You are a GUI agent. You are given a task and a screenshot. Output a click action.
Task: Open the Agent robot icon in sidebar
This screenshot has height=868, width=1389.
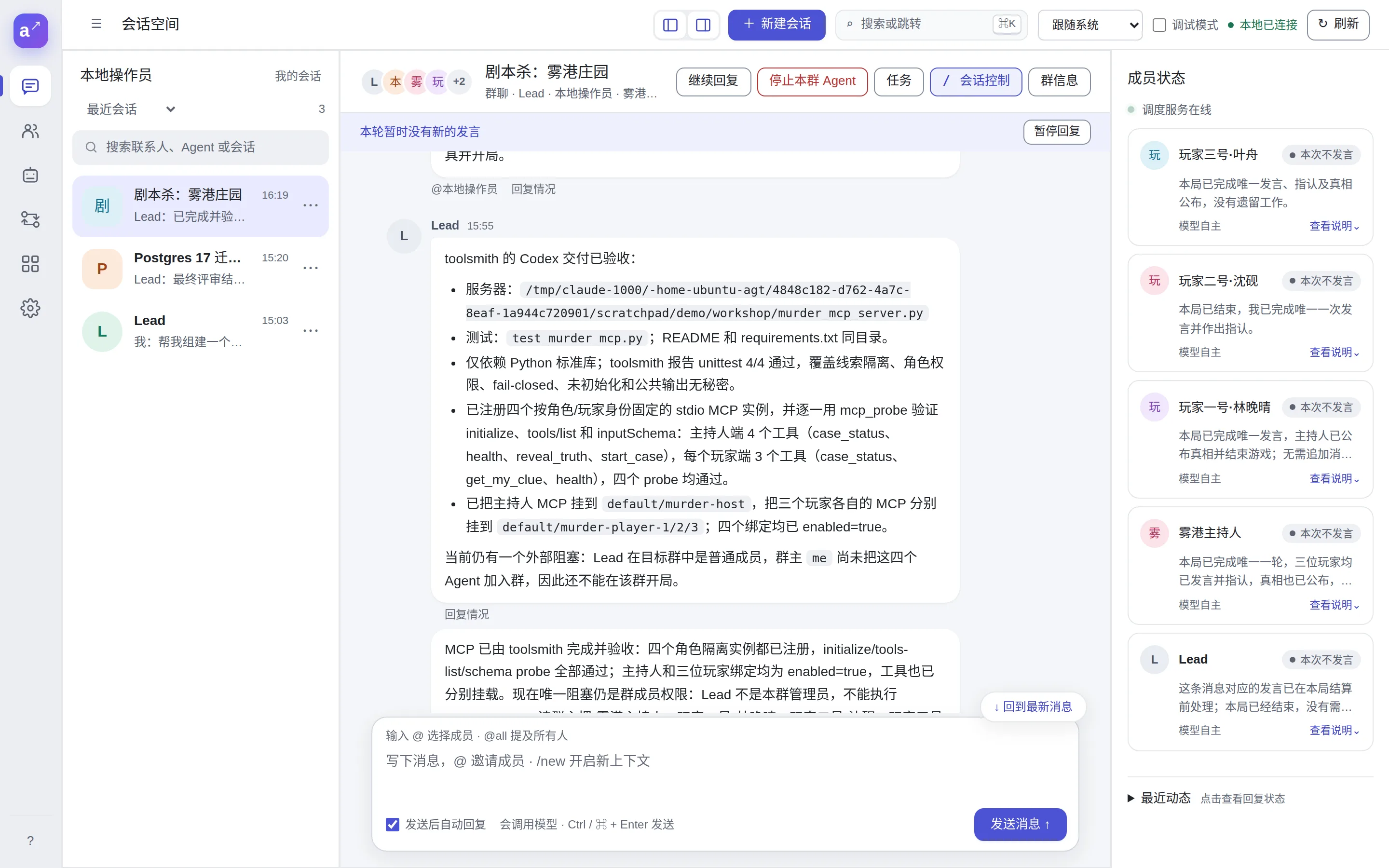click(30, 175)
